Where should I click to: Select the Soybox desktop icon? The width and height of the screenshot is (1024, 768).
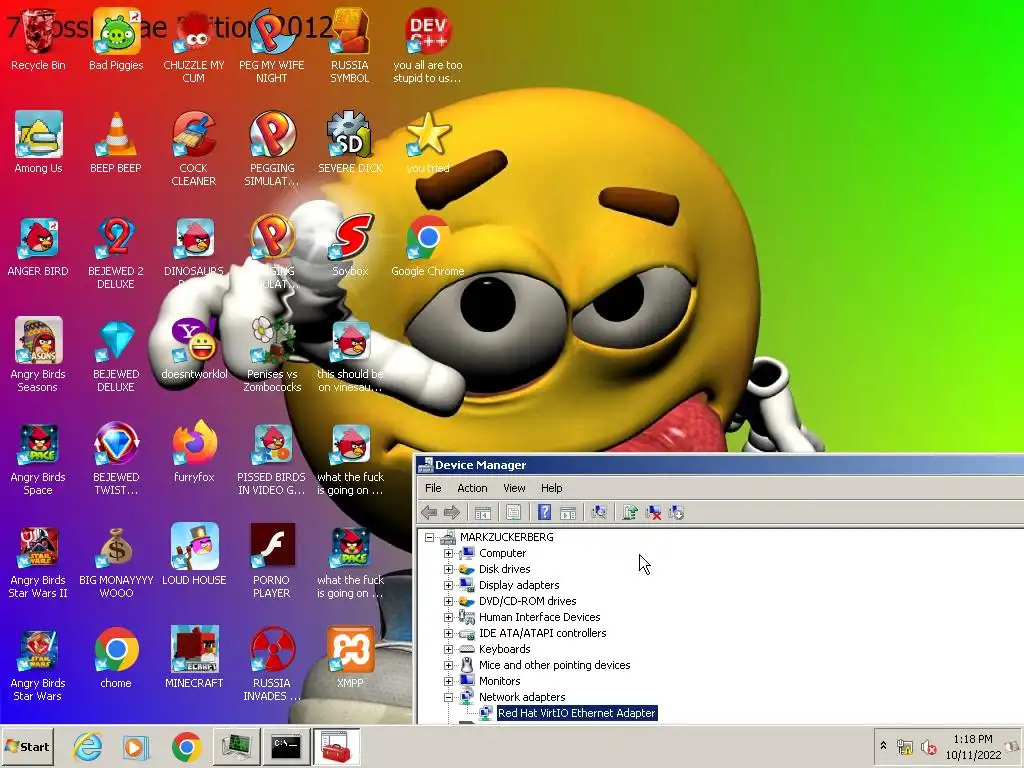(350, 247)
